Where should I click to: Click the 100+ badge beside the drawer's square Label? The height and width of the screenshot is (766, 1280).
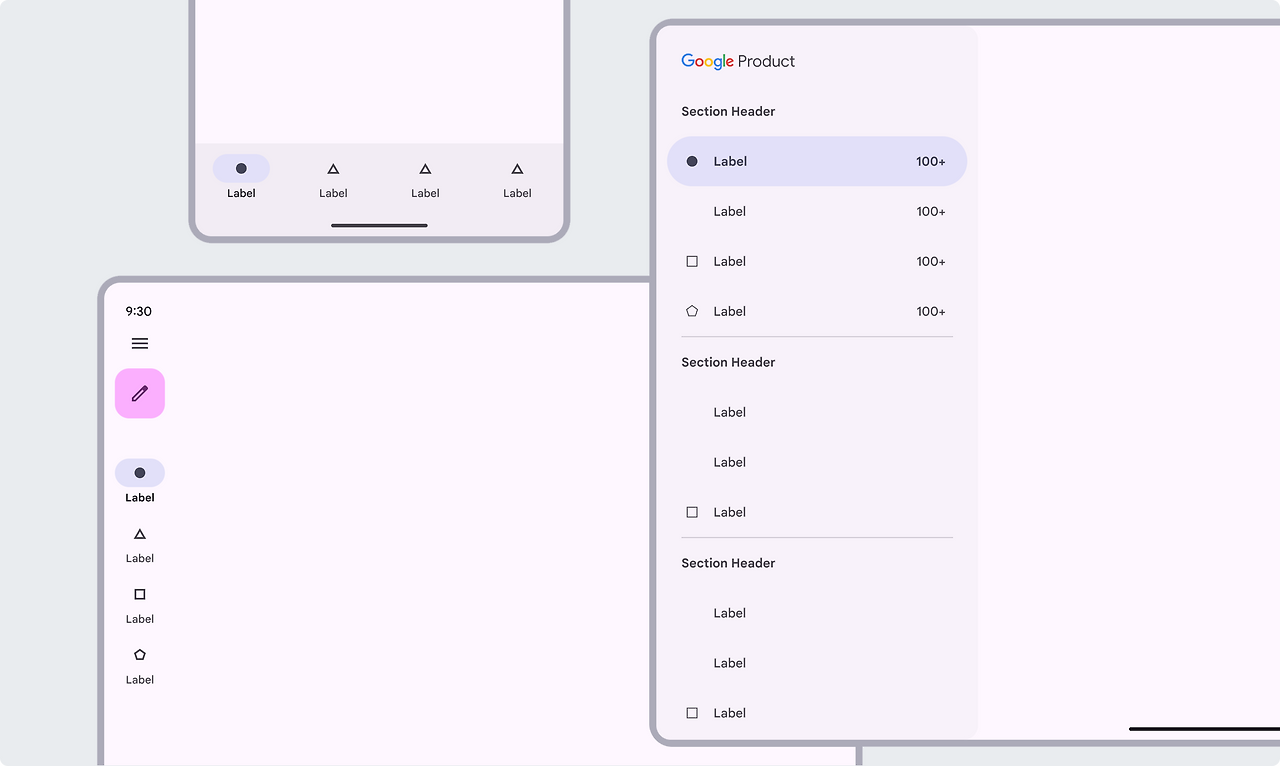(931, 261)
